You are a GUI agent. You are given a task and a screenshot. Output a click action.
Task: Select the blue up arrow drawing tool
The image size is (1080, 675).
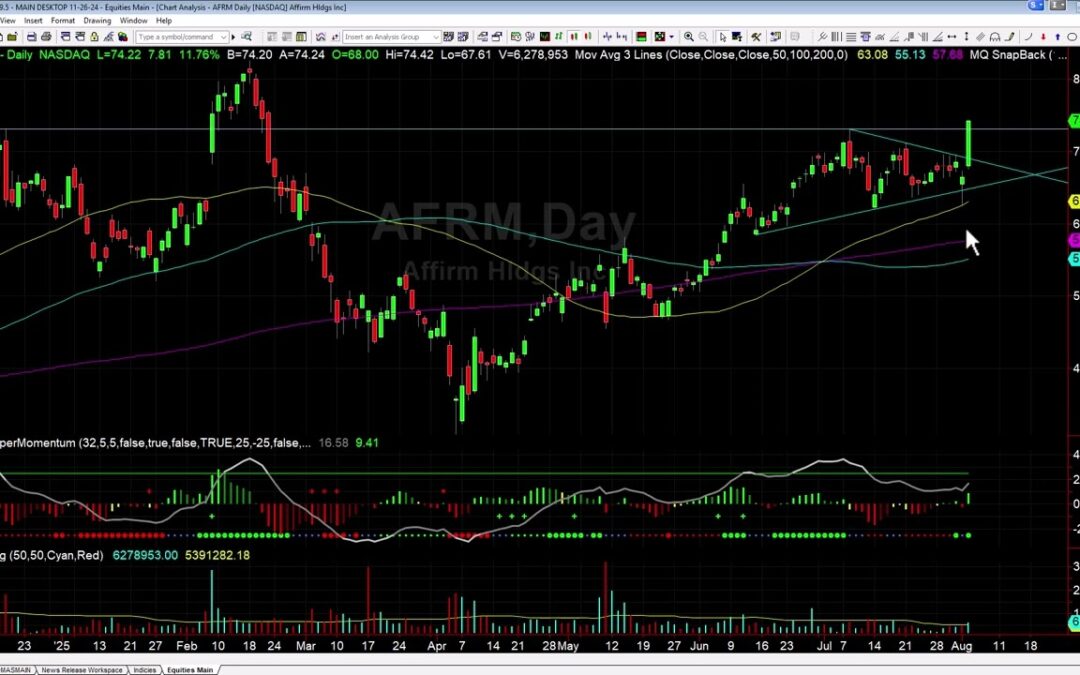coord(1057,37)
